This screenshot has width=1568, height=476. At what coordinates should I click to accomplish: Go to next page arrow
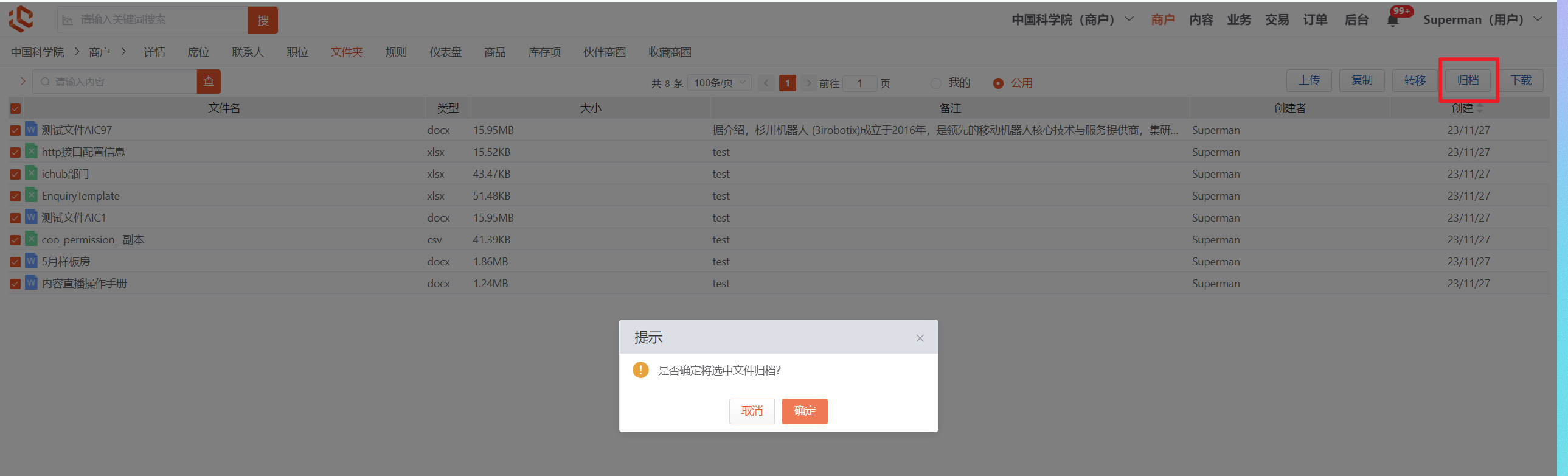click(808, 83)
